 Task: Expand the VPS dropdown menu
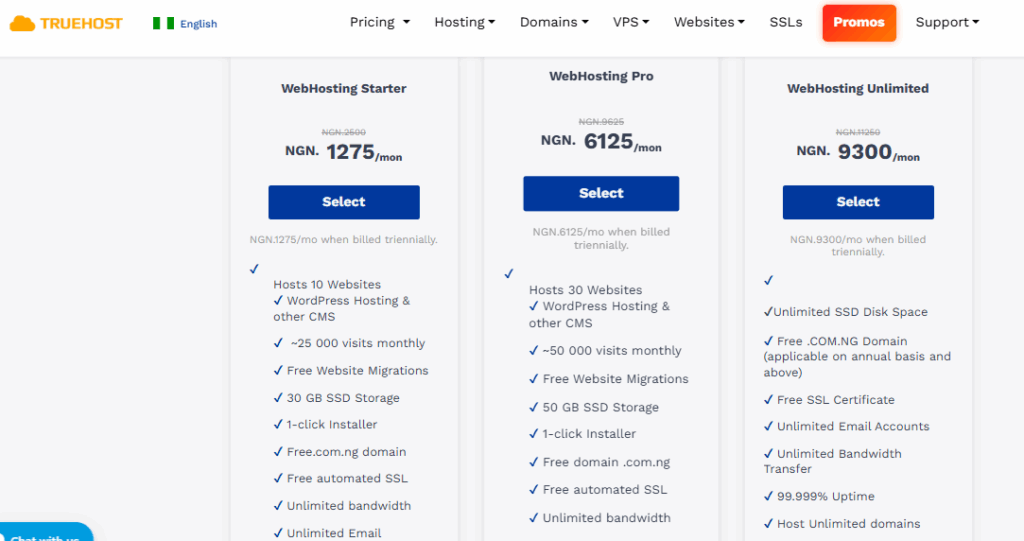(631, 22)
